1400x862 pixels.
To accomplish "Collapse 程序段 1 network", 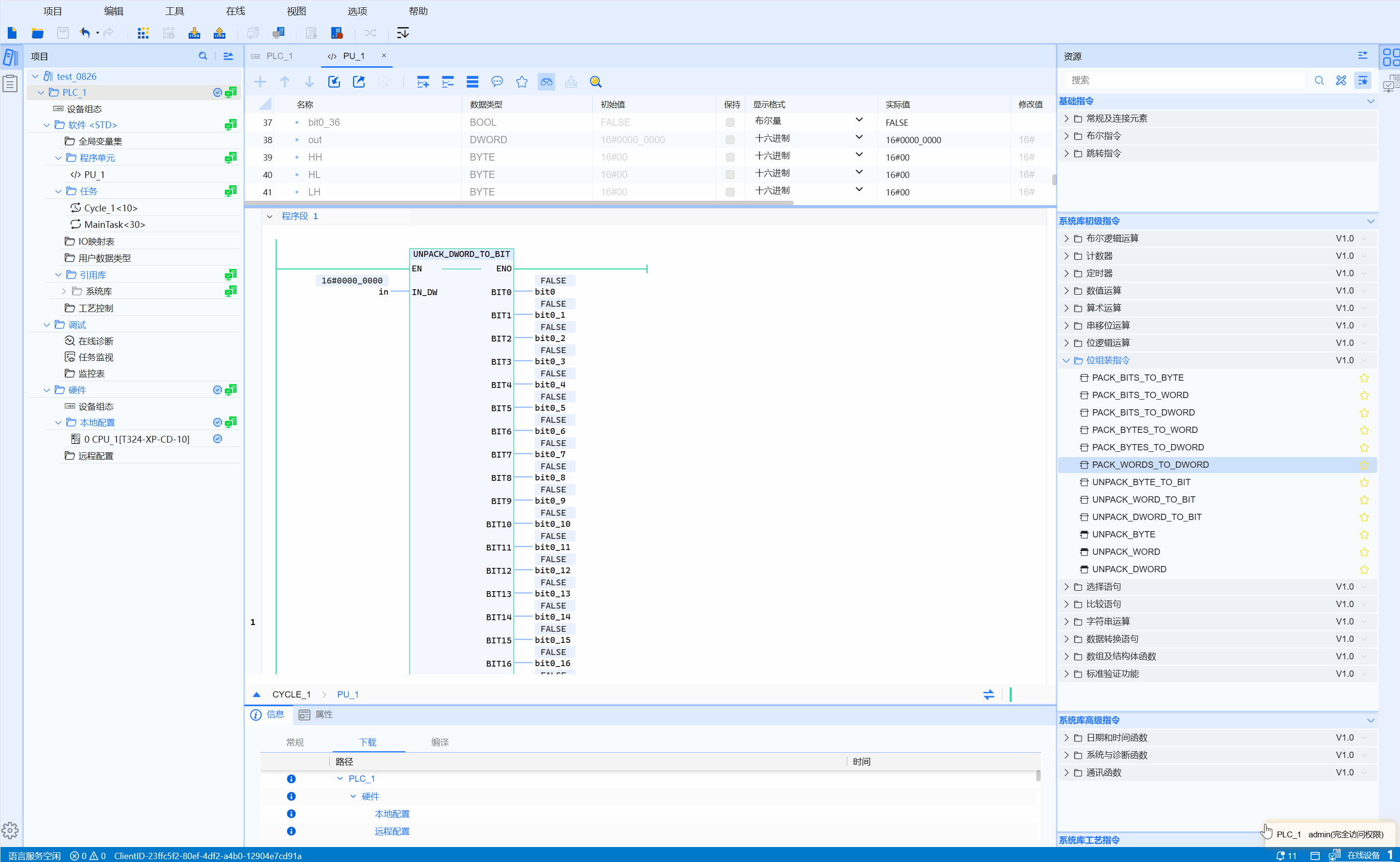I will click(269, 217).
